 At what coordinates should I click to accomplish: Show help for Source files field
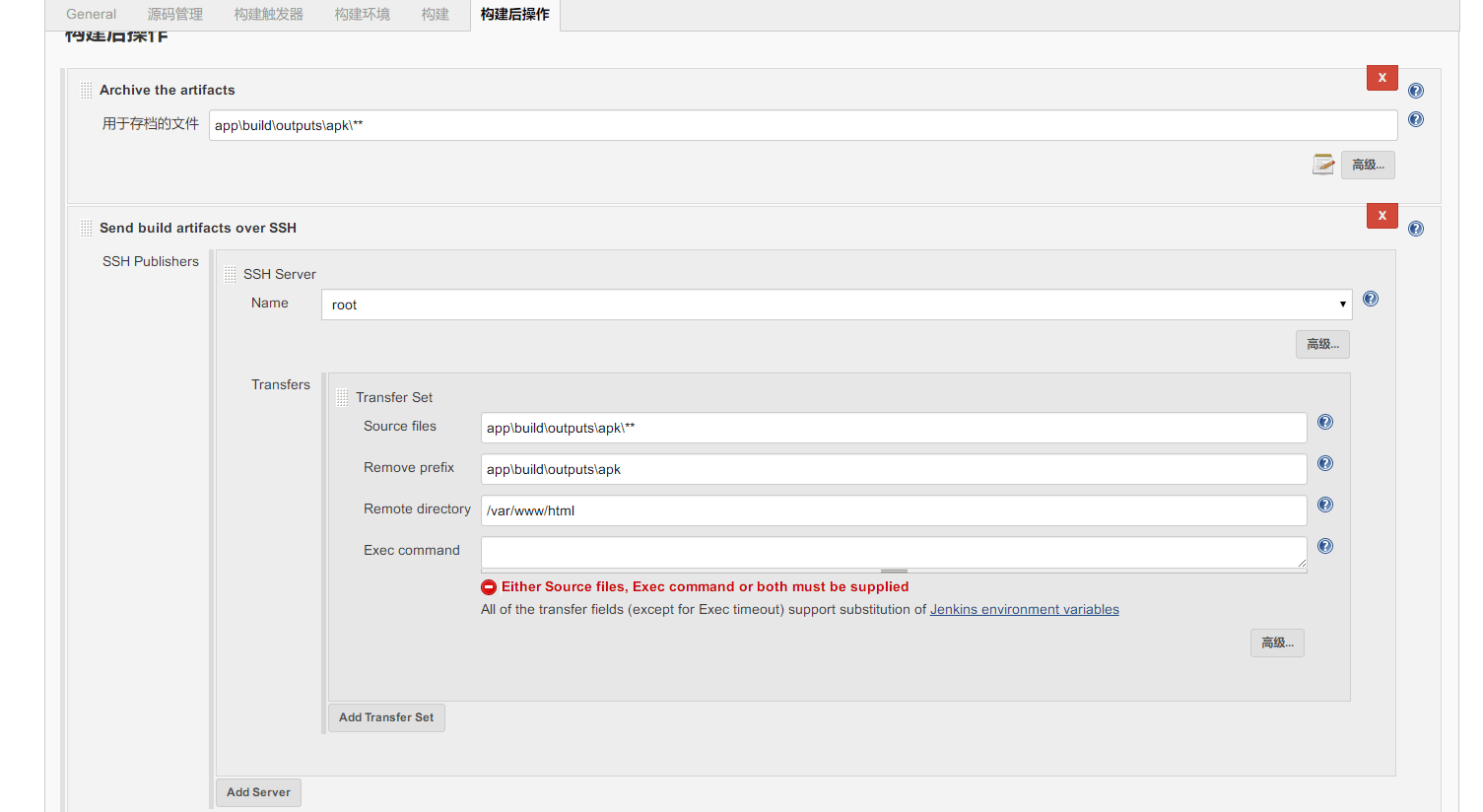coord(1325,422)
